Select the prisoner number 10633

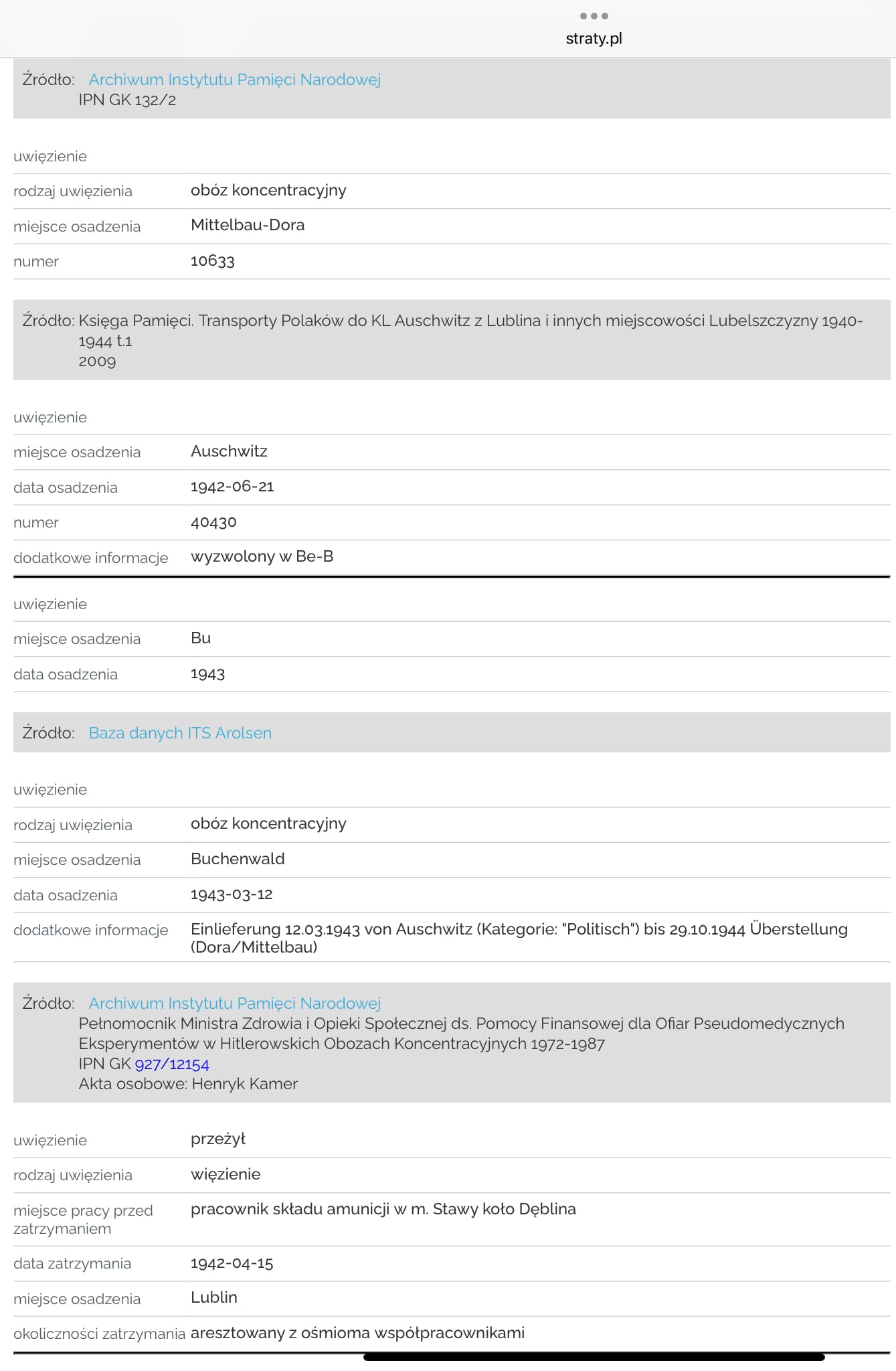point(213,261)
